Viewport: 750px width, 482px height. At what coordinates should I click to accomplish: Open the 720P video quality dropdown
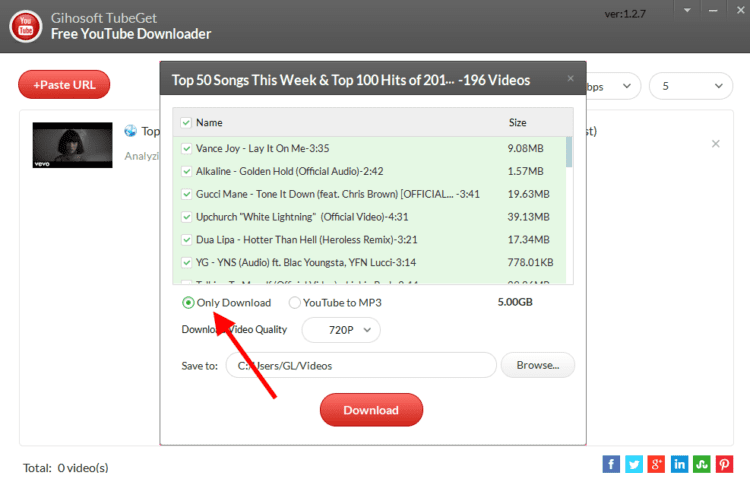[341, 330]
